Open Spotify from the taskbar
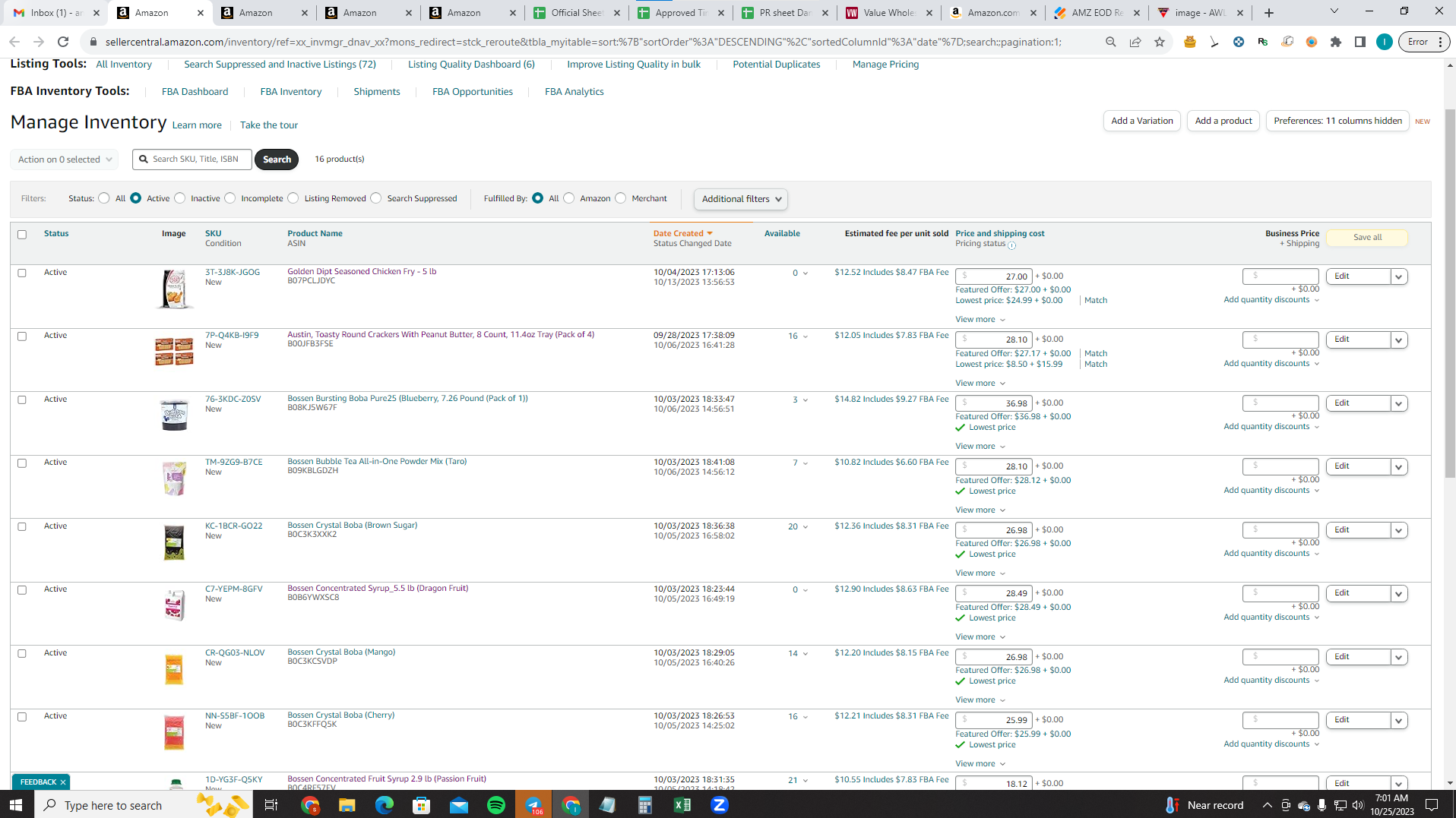 pyautogui.click(x=496, y=805)
